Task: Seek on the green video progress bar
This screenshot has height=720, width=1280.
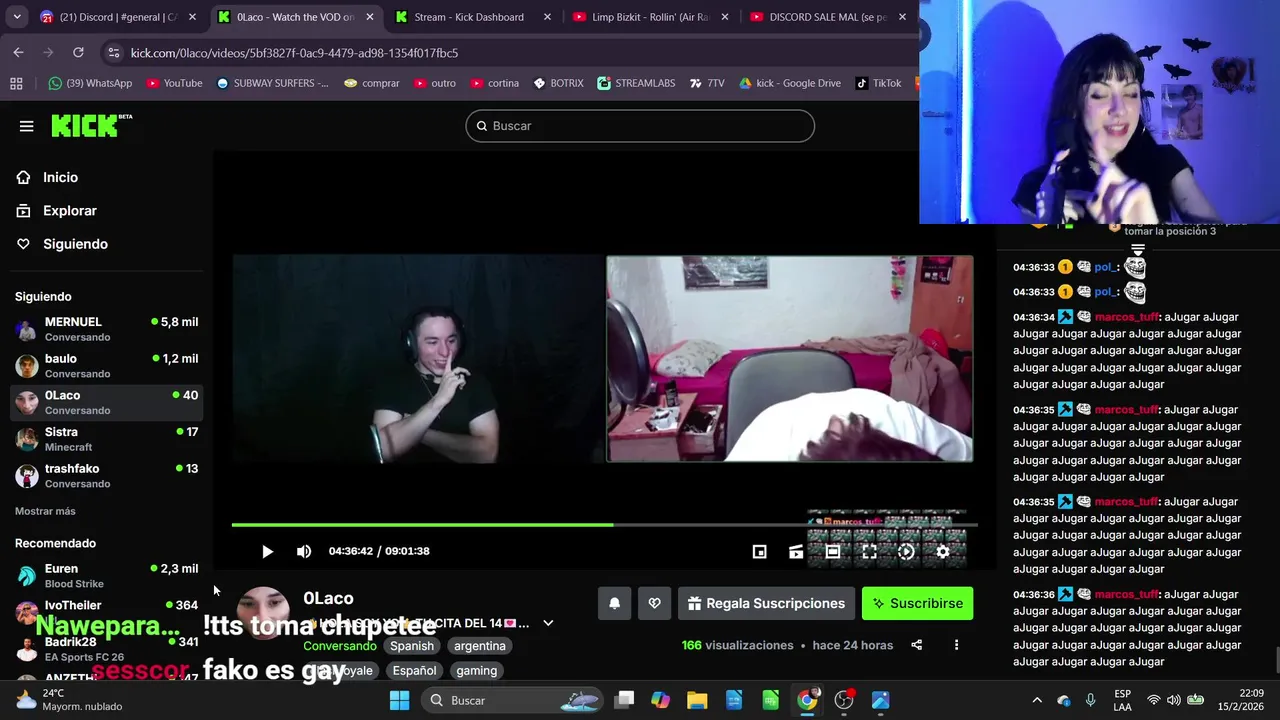Action: pyautogui.click(x=604, y=524)
